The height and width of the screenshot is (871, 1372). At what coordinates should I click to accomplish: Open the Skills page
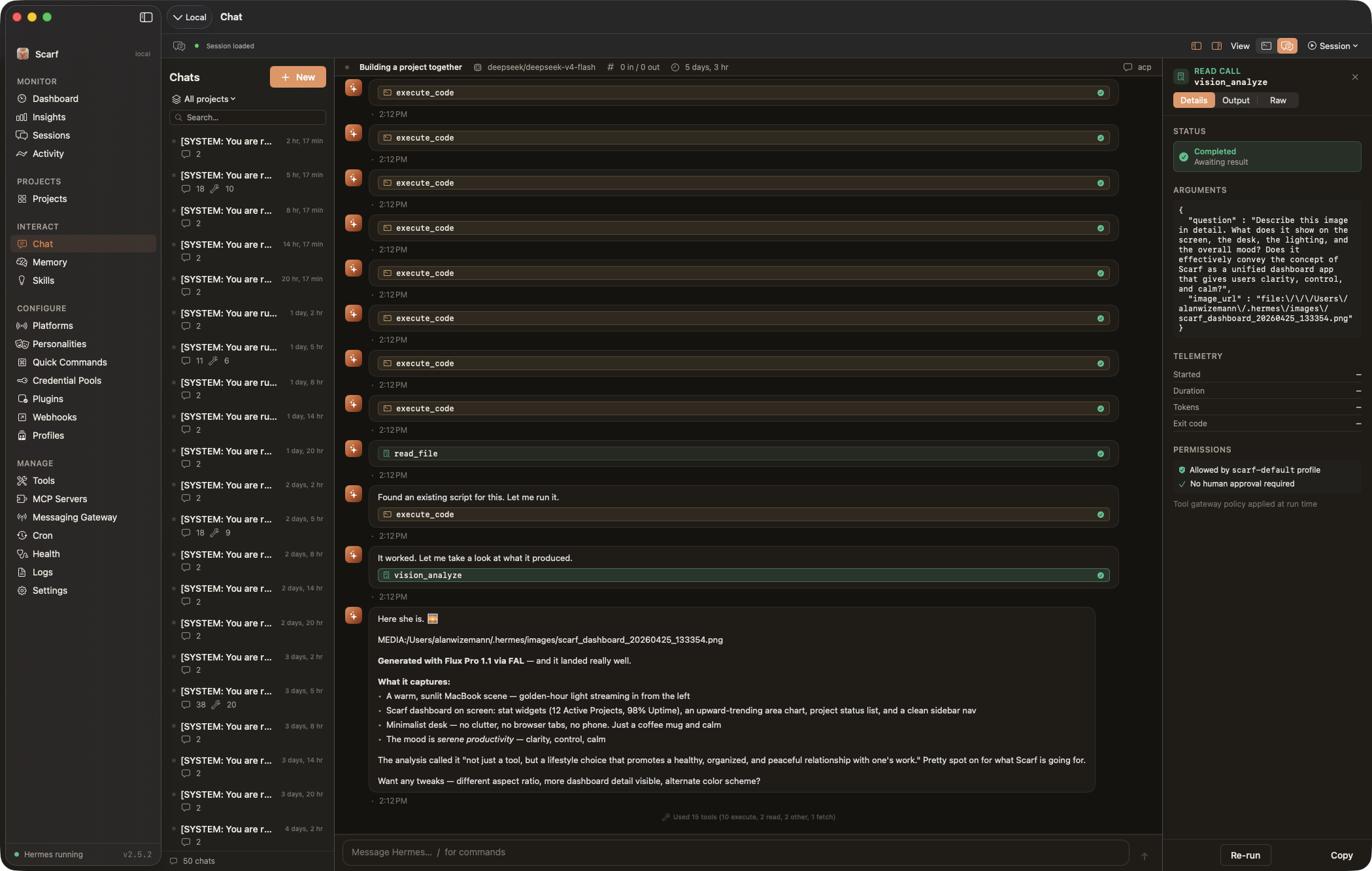[43, 281]
